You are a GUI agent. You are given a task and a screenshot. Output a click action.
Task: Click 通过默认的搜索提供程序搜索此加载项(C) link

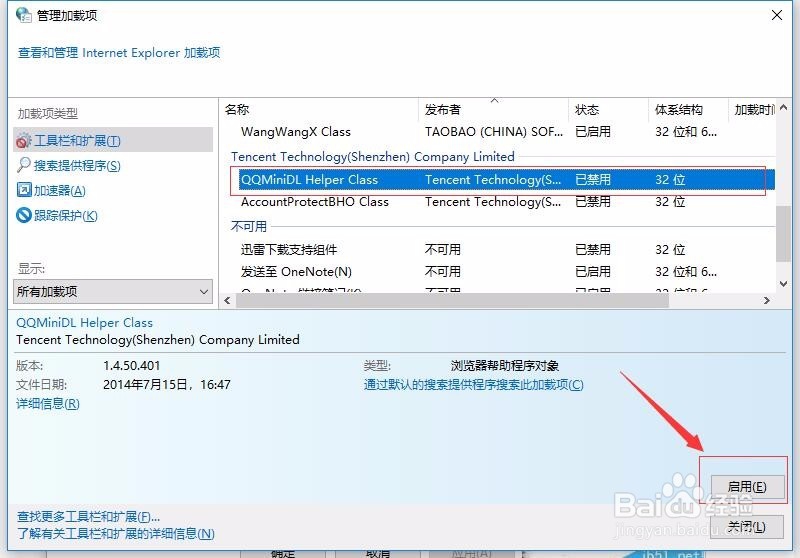tap(473, 385)
